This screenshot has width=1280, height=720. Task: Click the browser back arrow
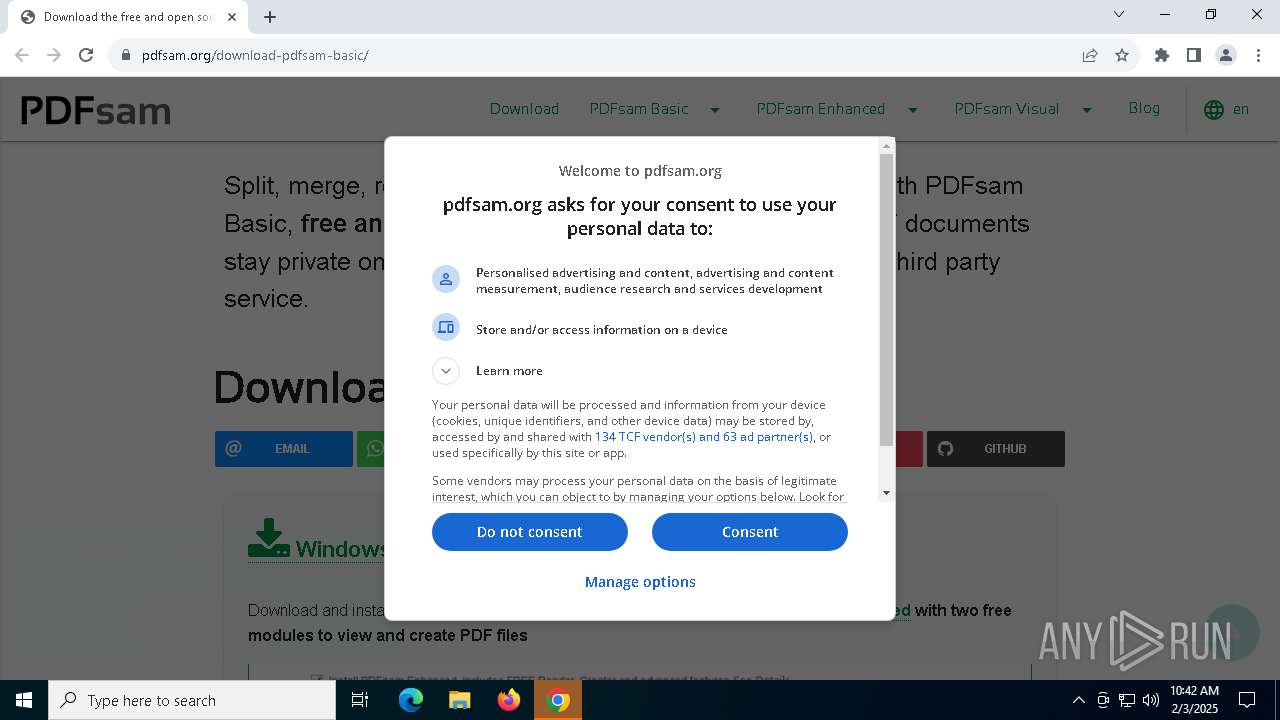[x=22, y=55]
